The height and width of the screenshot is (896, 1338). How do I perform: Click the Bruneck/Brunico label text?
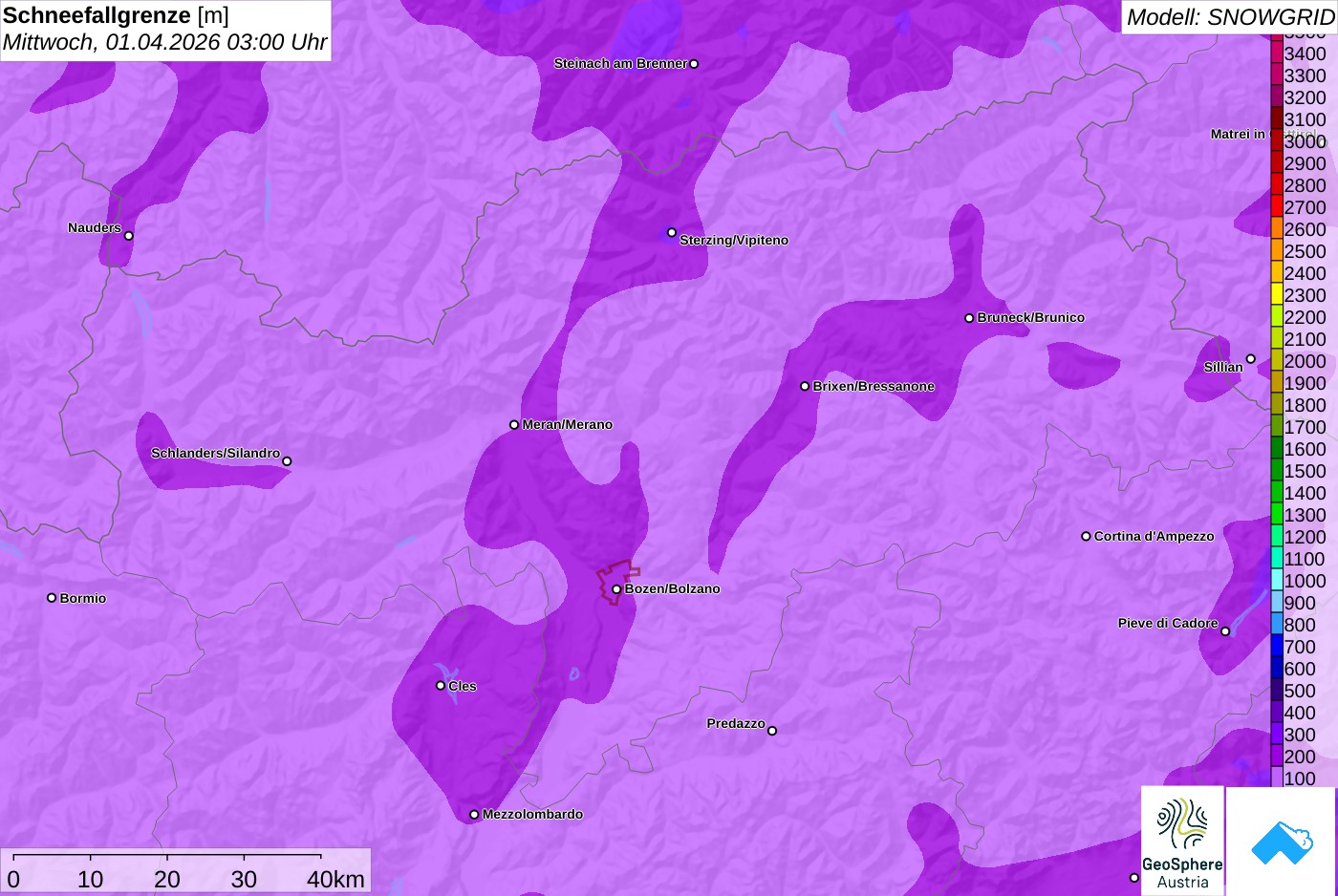click(x=1030, y=317)
